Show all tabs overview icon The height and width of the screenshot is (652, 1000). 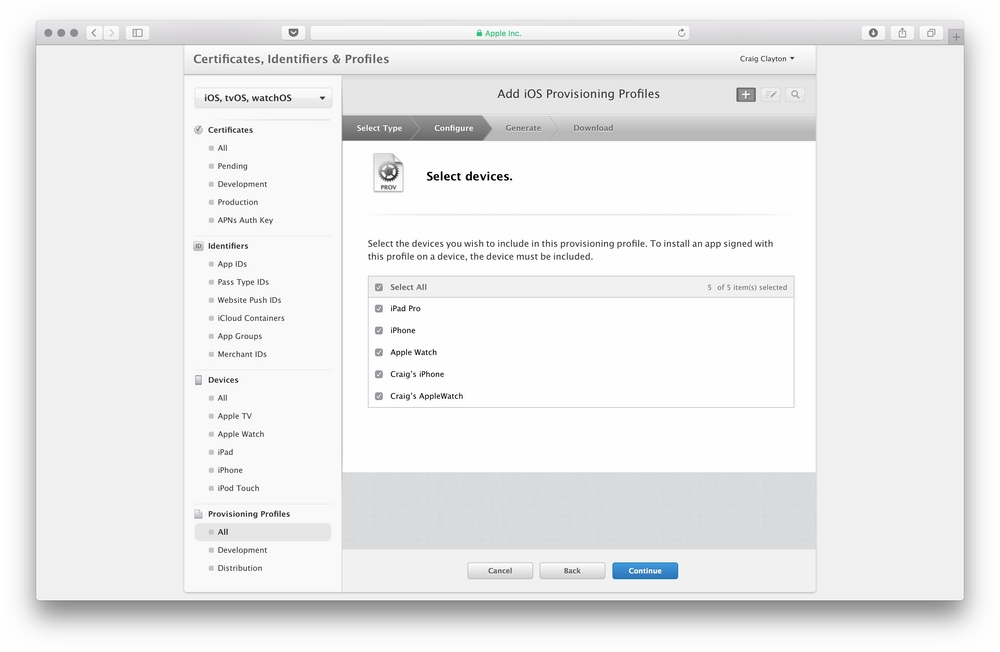[931, 33]
